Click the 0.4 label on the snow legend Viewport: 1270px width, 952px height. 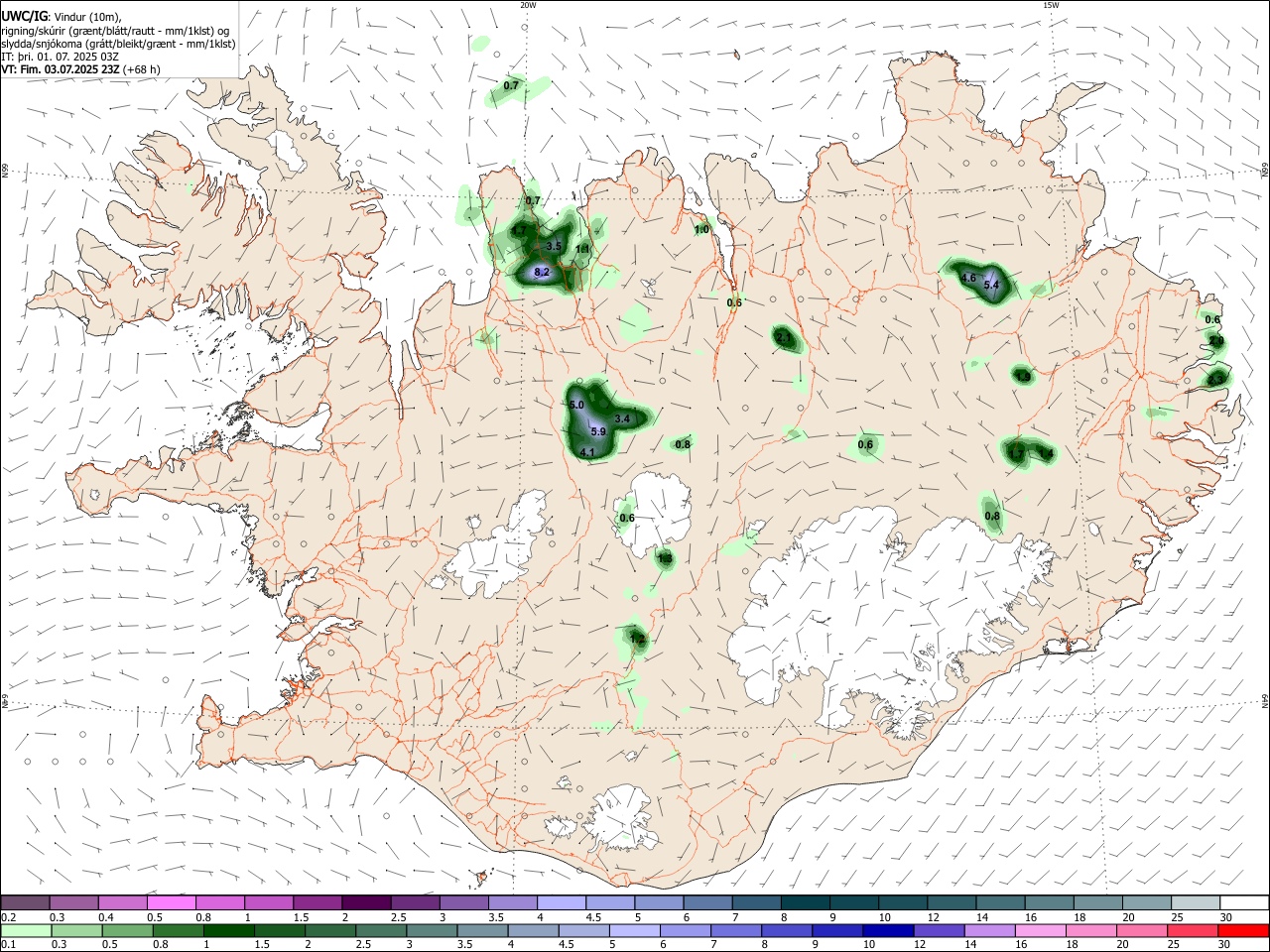click(106, 917)
